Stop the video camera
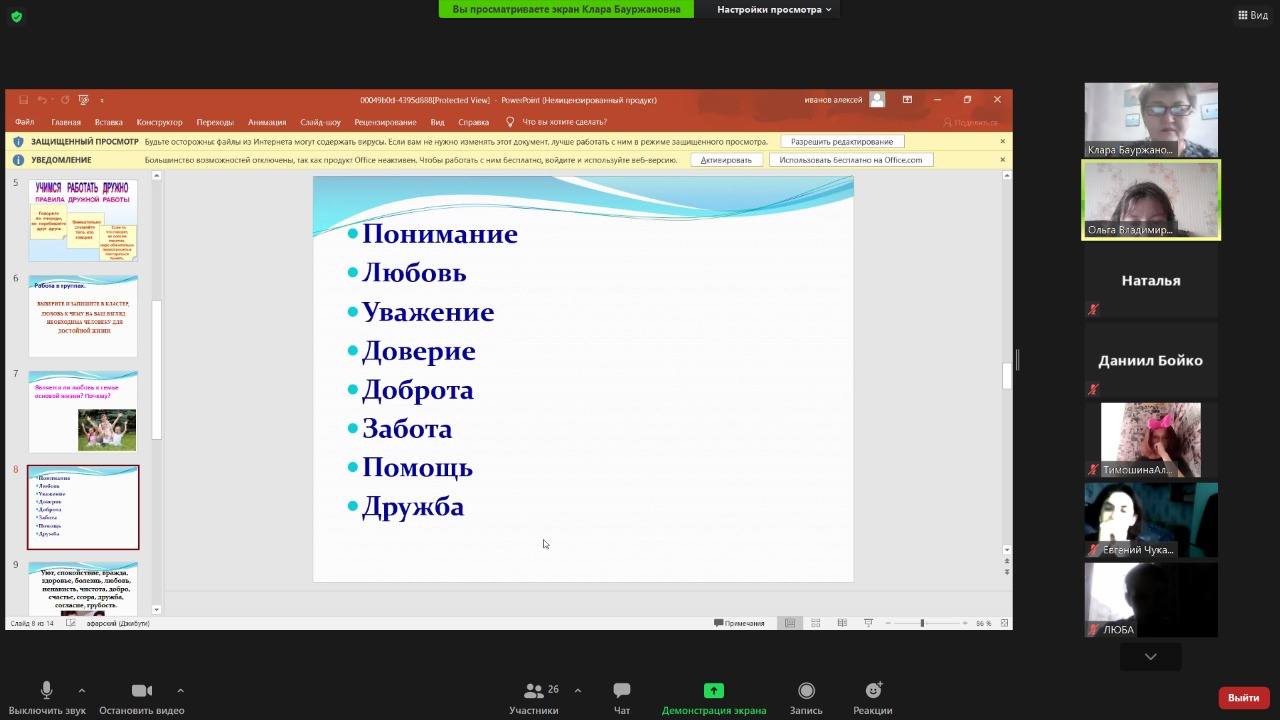This screenshot has width=1280, height=720. click(x=142, y=691)
